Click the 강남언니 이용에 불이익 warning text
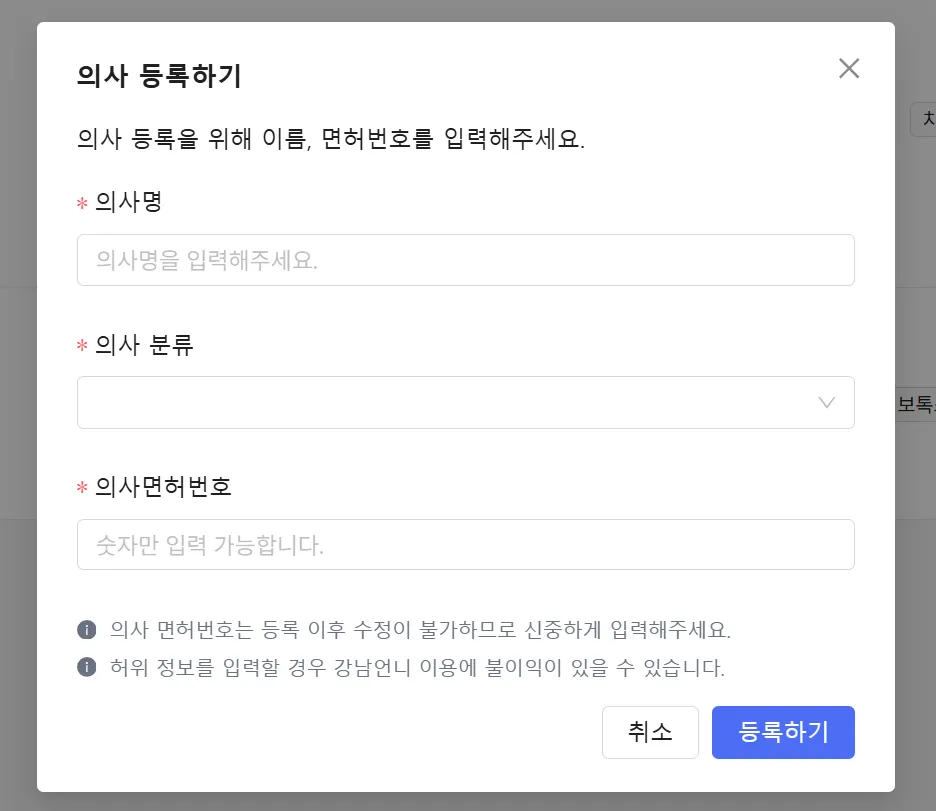The image size is (936, 811). (x=417, y=667)
